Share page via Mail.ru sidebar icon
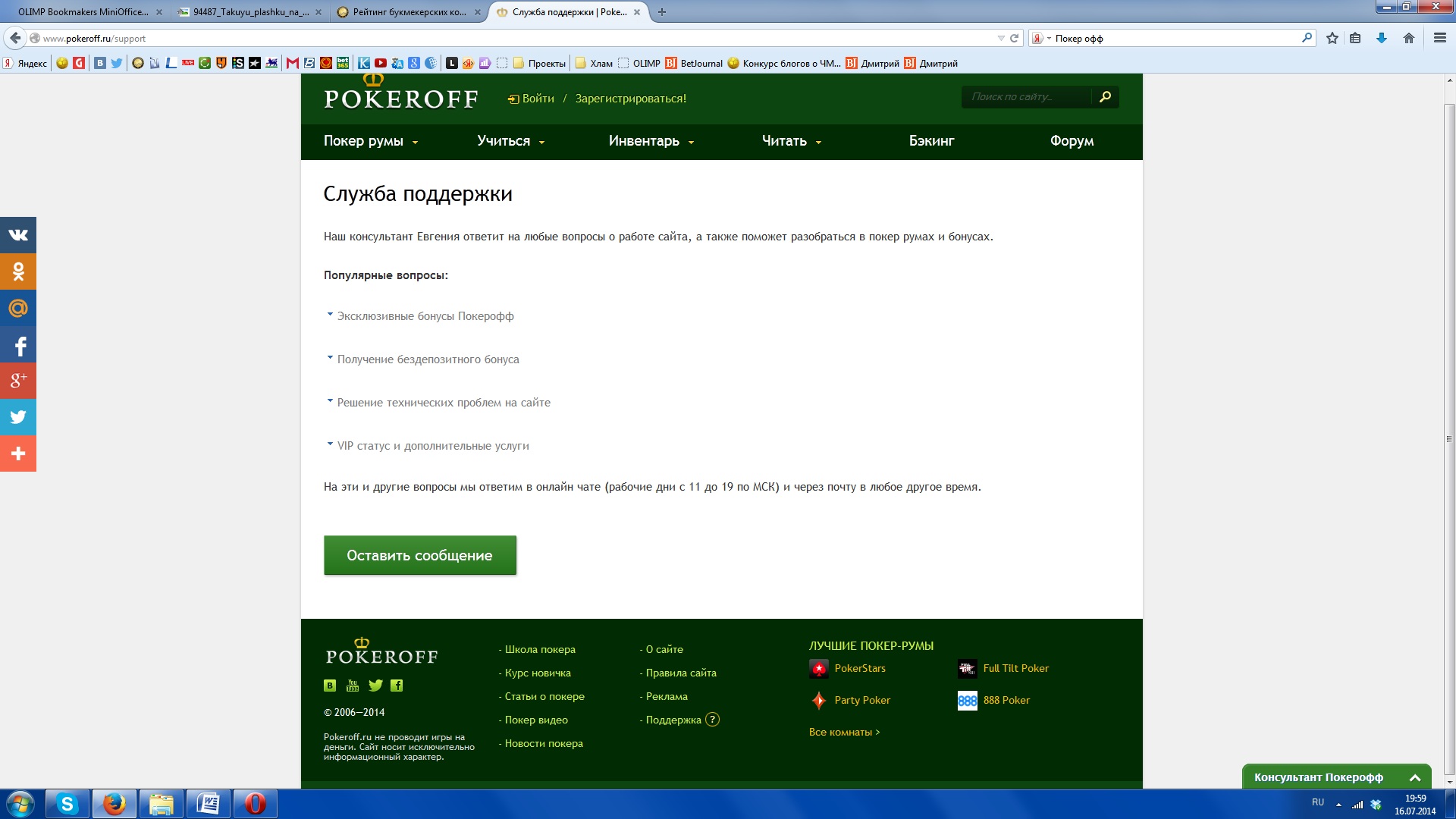The width and height of the screenshot is (1456, 819). (x=18, y=308)
